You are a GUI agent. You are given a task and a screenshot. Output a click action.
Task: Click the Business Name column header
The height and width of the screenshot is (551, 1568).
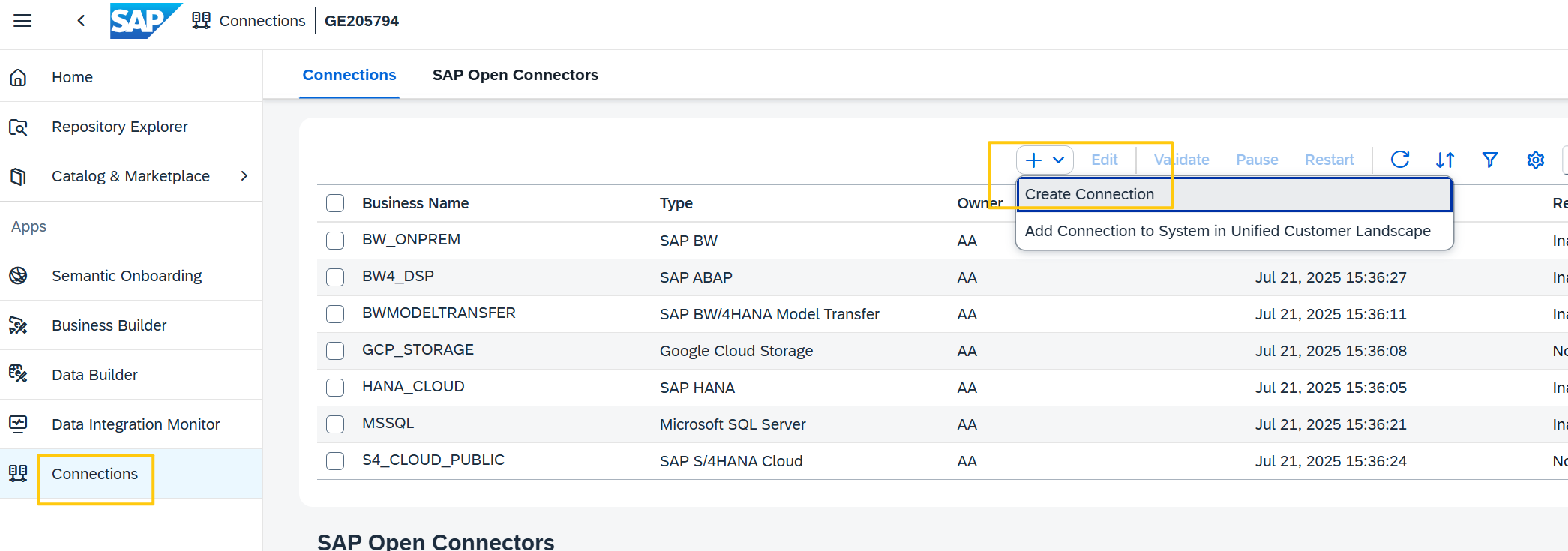pyautogui.click(x=415, y=203)
